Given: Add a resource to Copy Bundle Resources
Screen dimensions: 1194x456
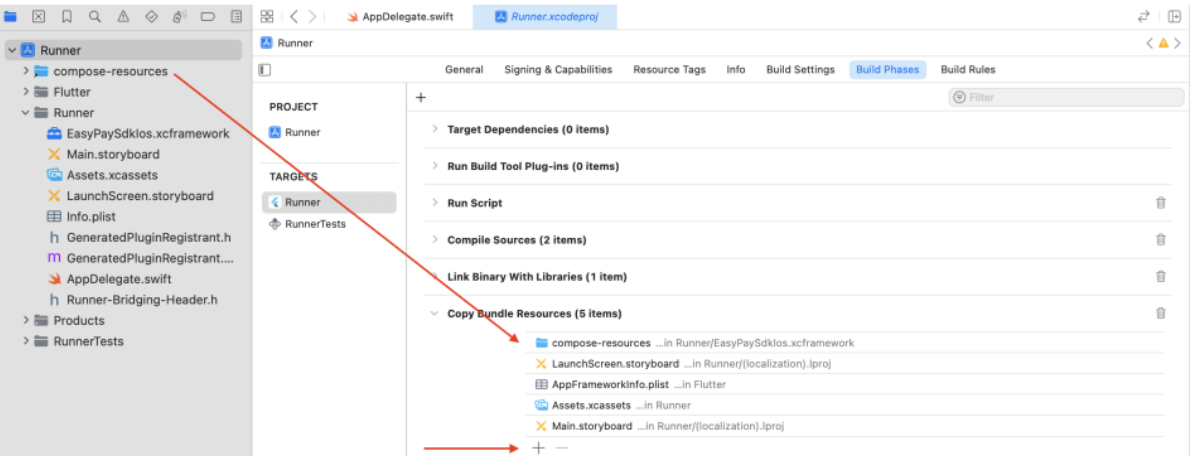Looking at the screenshot, I should (538, 448).
